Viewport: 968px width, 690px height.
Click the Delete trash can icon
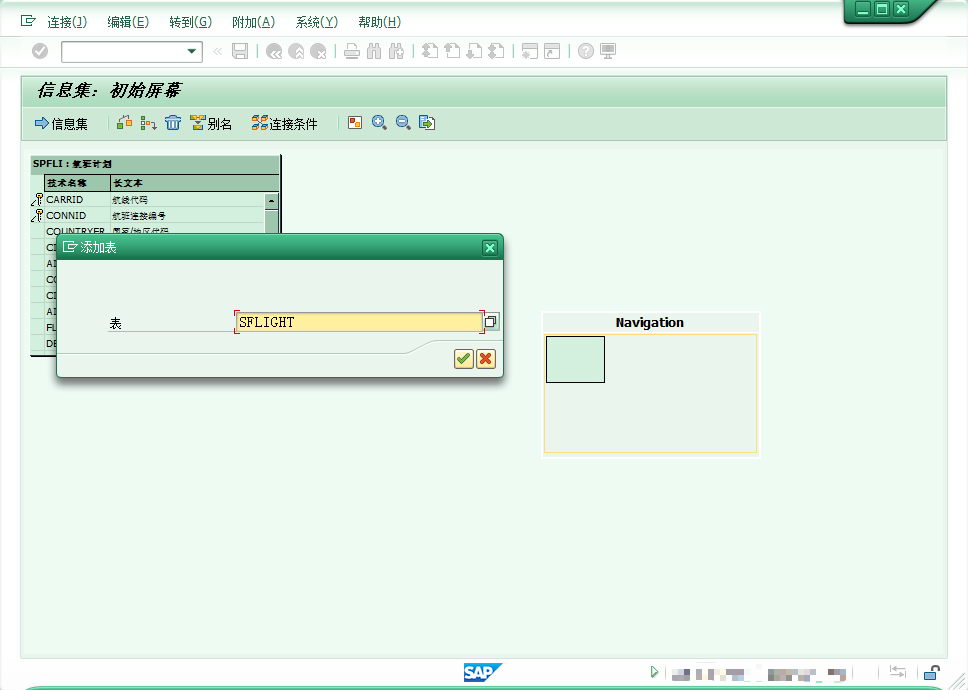[x=173, y=123]
